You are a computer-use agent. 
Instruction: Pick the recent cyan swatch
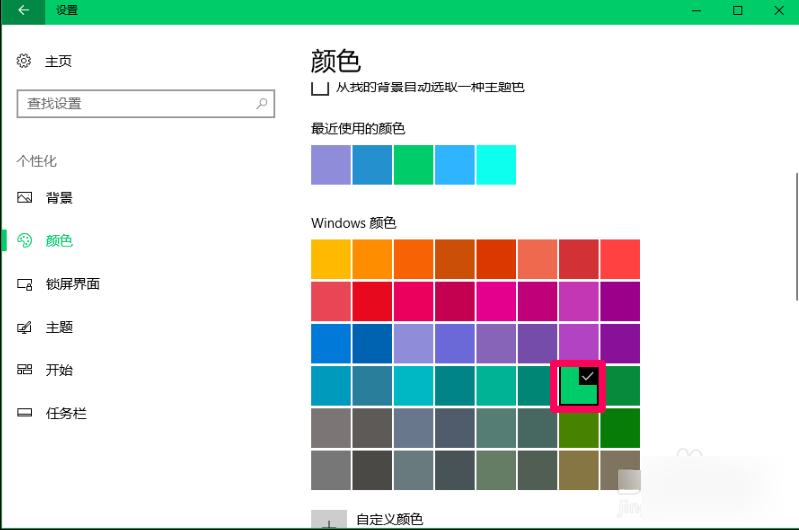(496, 165)
